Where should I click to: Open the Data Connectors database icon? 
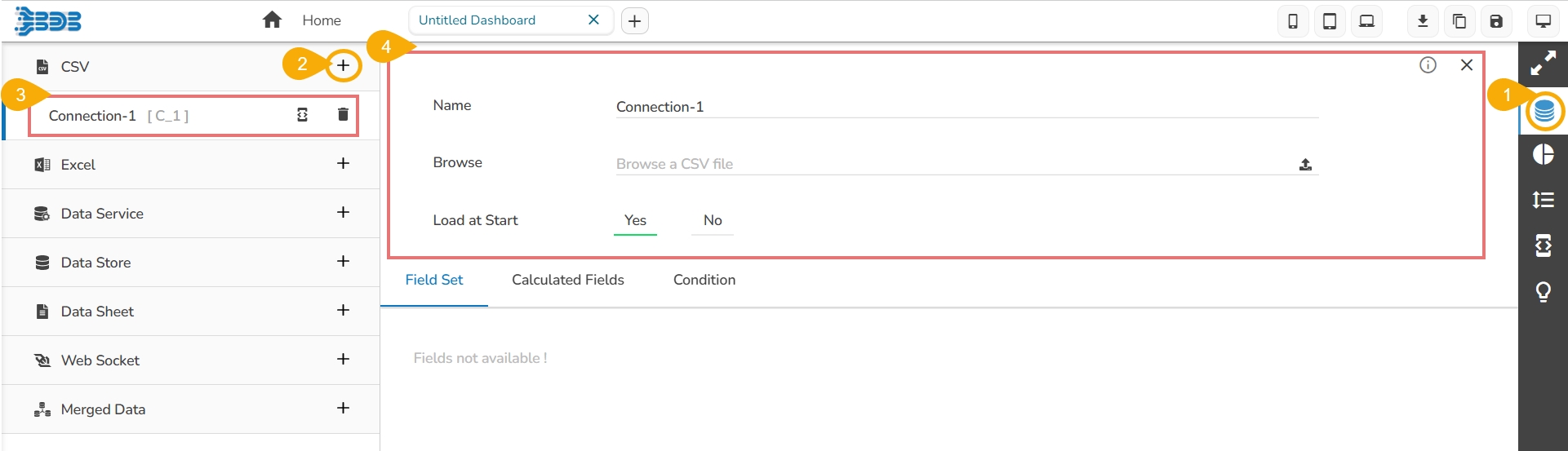tap(1544, 111)
